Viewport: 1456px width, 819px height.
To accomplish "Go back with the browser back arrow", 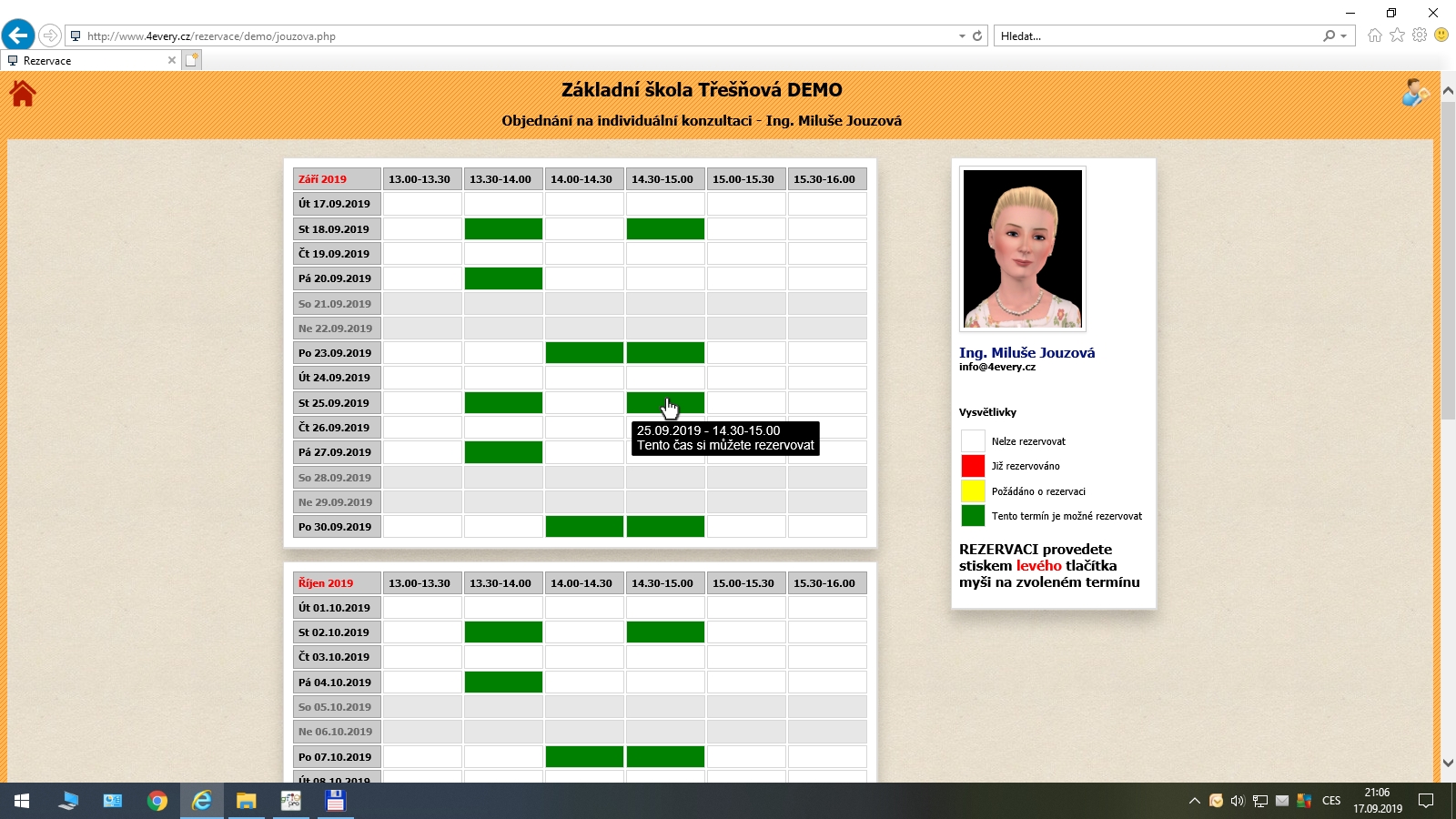I will pos(18,35).
